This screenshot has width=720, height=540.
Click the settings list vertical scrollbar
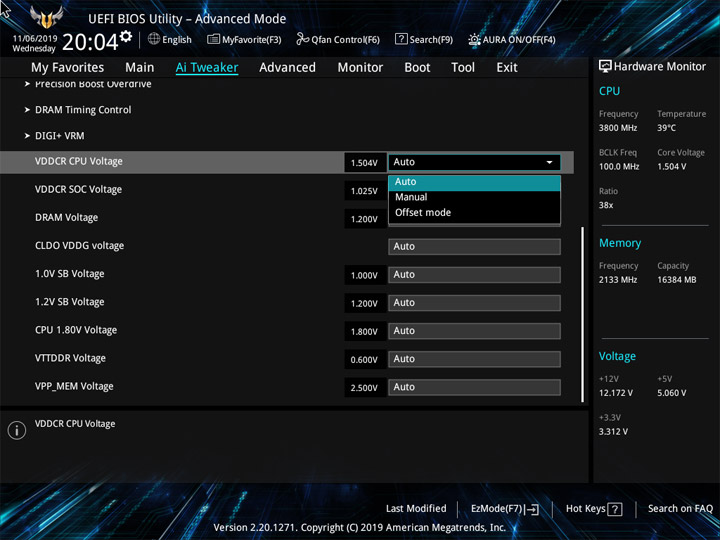coord(583,314)
